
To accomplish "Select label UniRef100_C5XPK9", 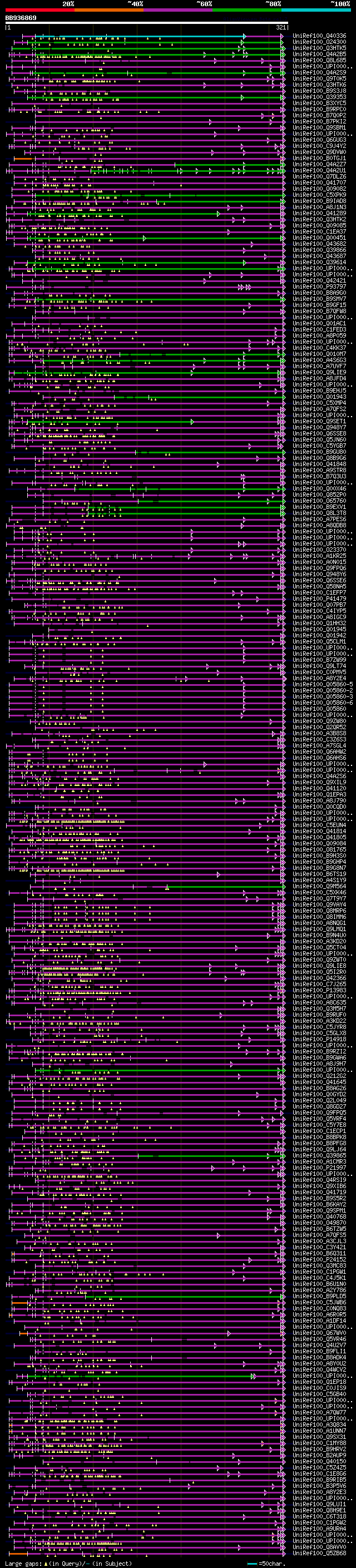I will click(319, 195).
